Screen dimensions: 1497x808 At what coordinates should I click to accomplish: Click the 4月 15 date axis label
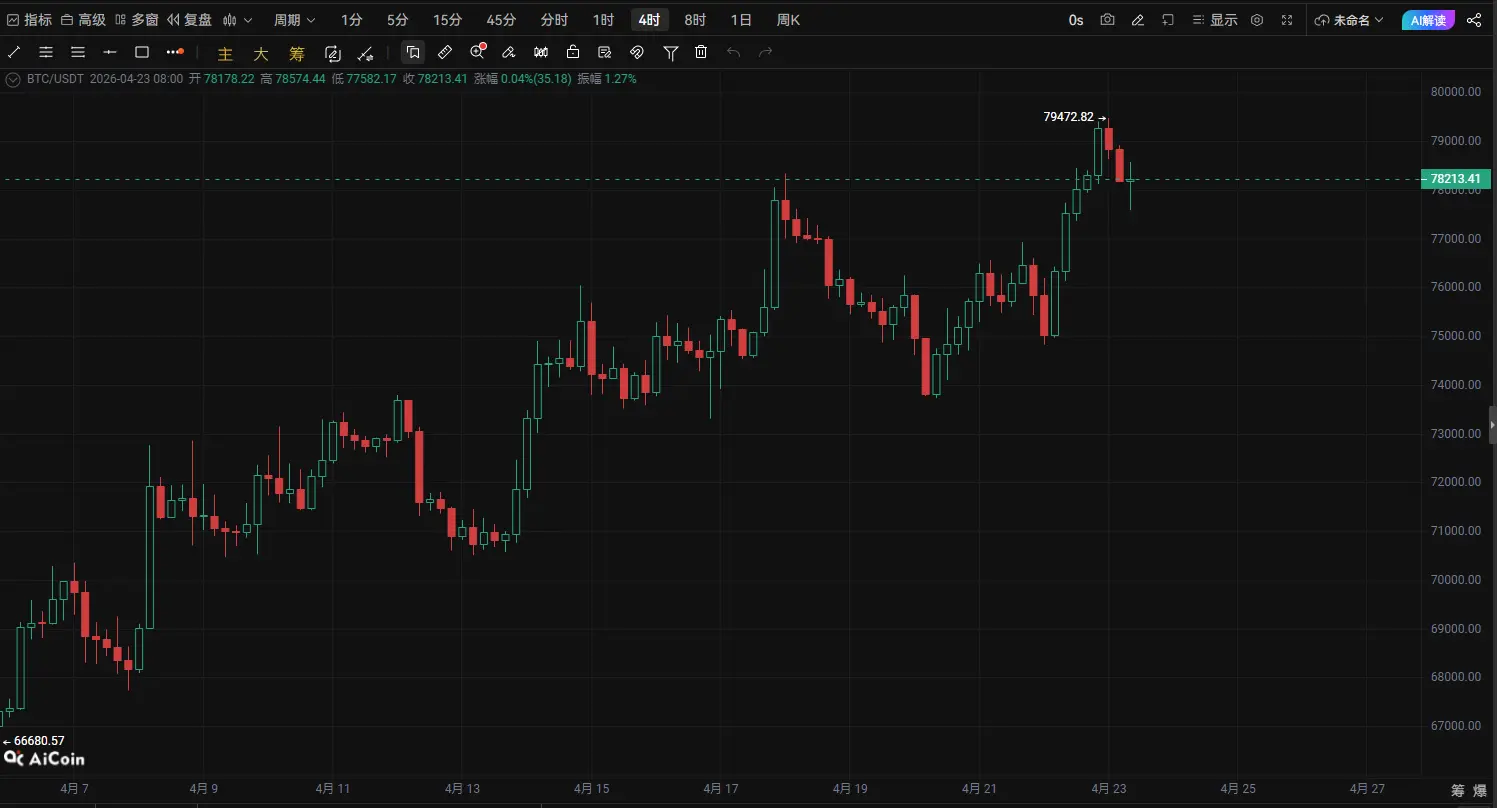[x=591, y=788]
